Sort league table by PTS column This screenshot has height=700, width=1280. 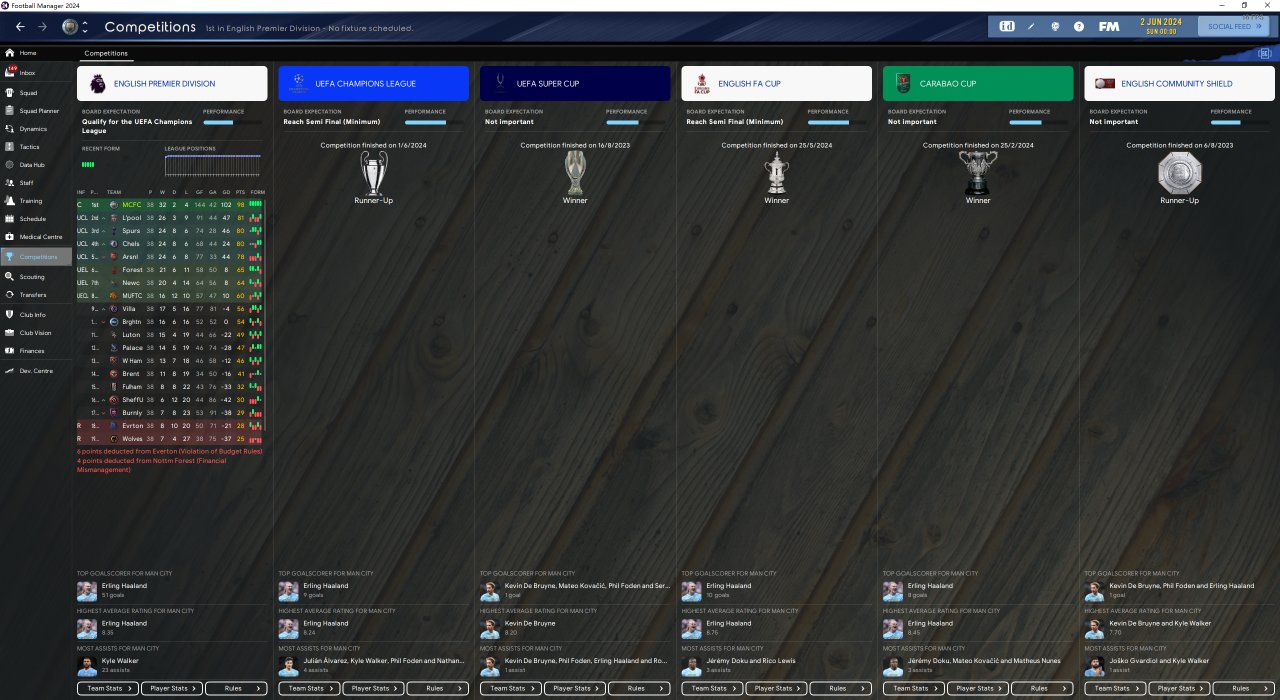coord(241,191)
